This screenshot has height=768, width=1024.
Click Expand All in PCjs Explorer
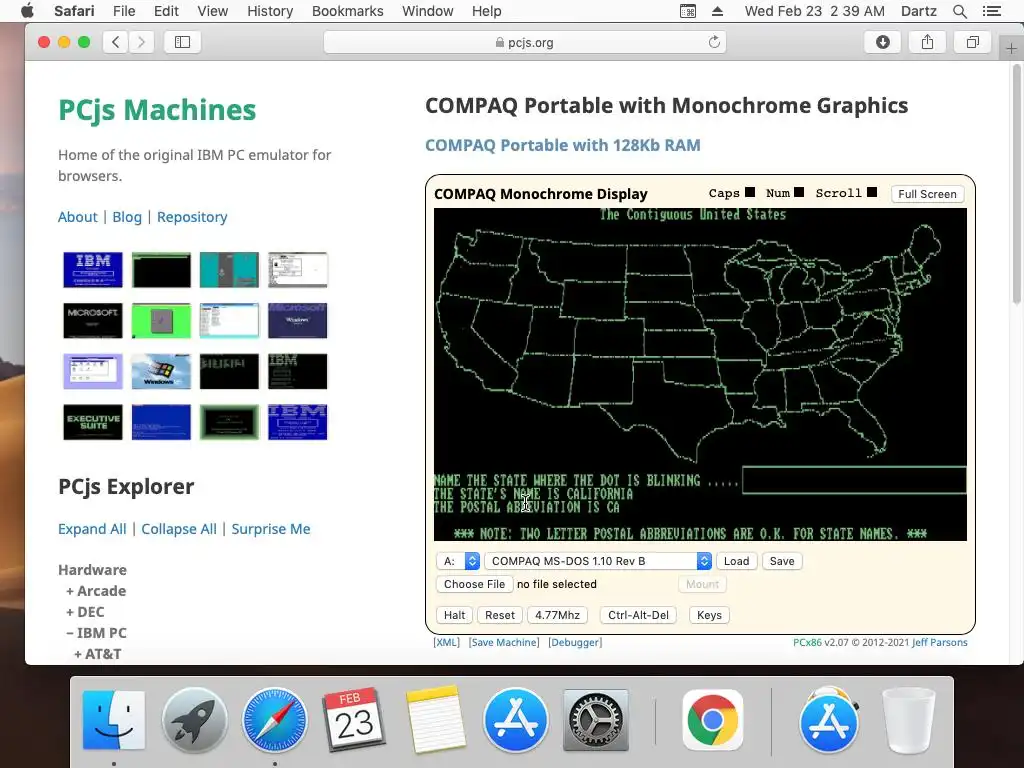pos(92,529)
